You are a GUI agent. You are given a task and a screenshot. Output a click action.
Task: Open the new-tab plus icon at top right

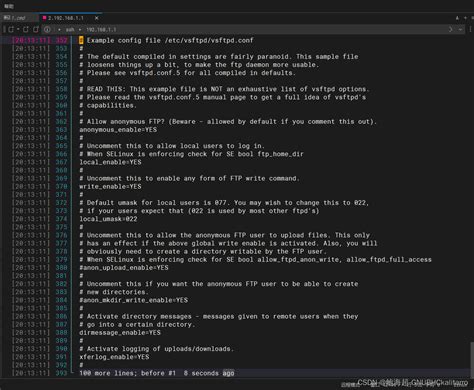click(465, 18)
